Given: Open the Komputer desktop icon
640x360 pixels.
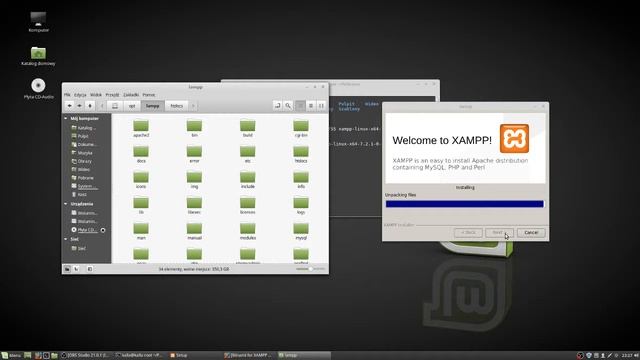Looking at the screenshot, I should click(38, 22).
